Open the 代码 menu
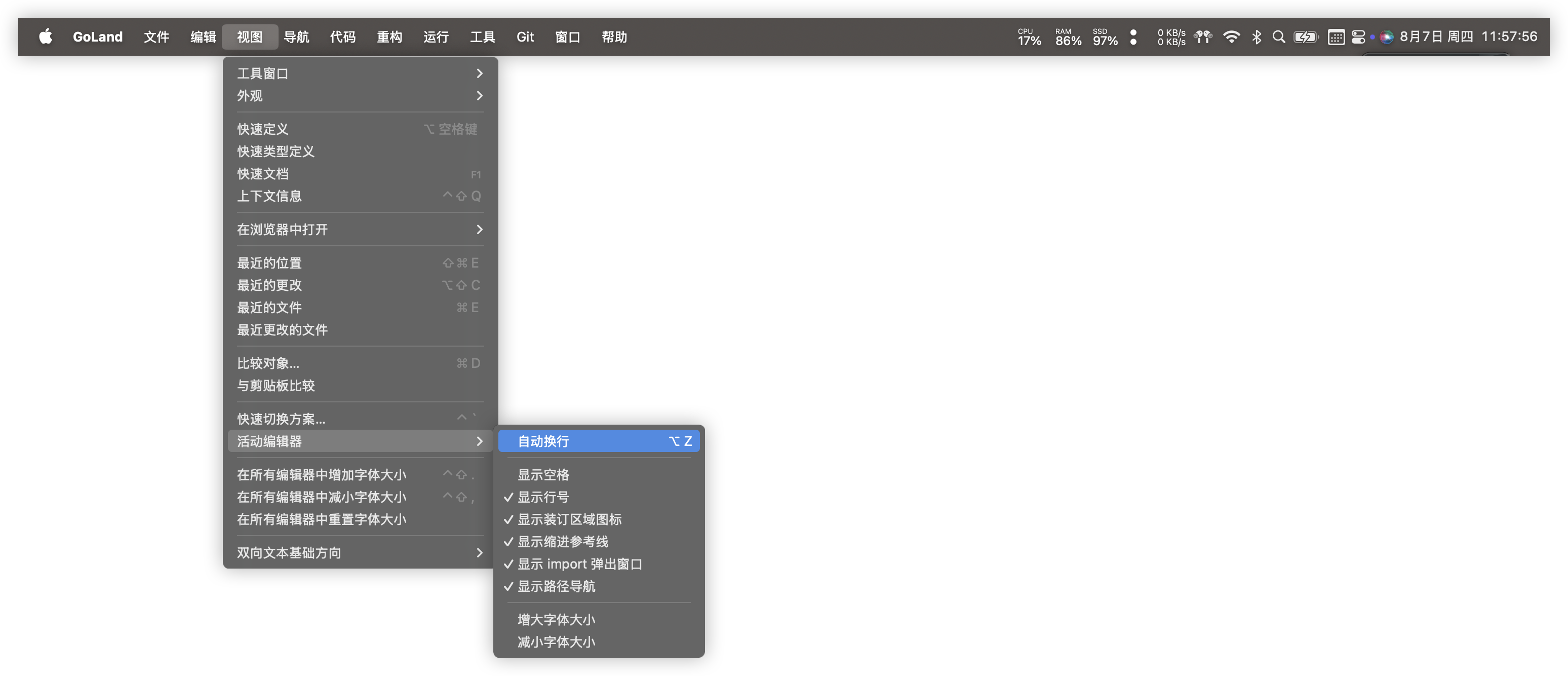The height and width of the screenshot is (676, 1568). (x=343, y=36)
